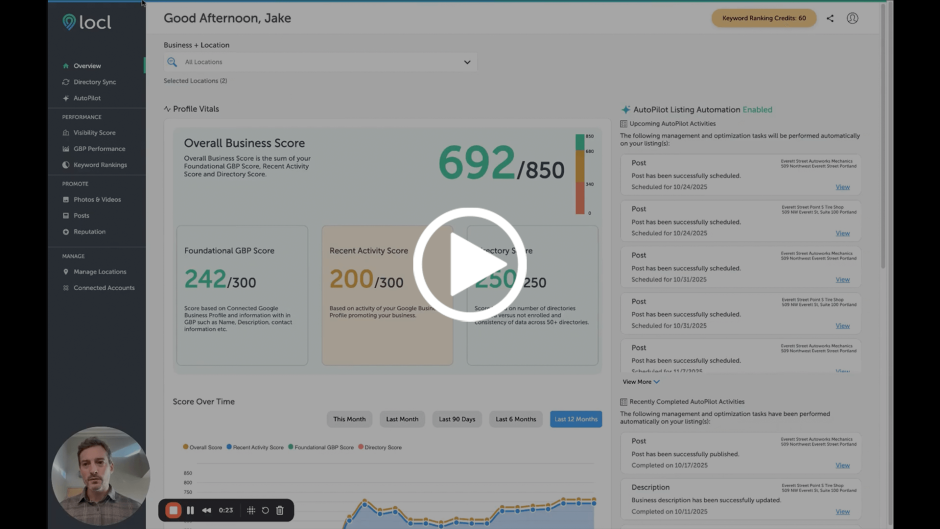Screen dimensions: 940x529
Task: Delete the recording with the trash icon
Action: [x=280, y=510]
